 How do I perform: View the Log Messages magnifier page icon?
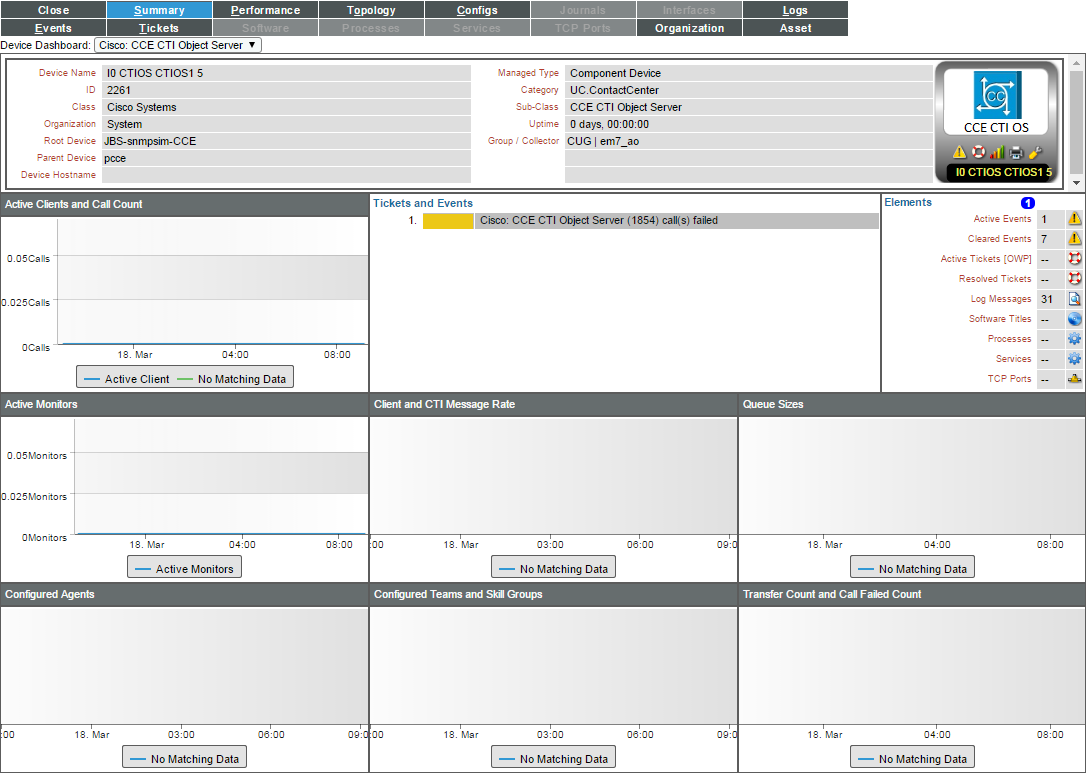click(1074, 299)
